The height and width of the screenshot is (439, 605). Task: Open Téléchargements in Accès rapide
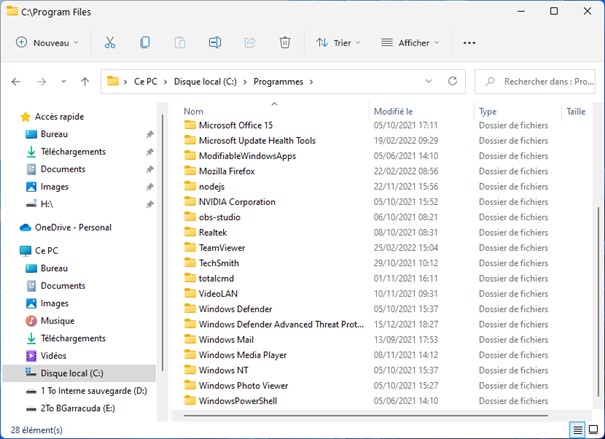click(73, 152)
